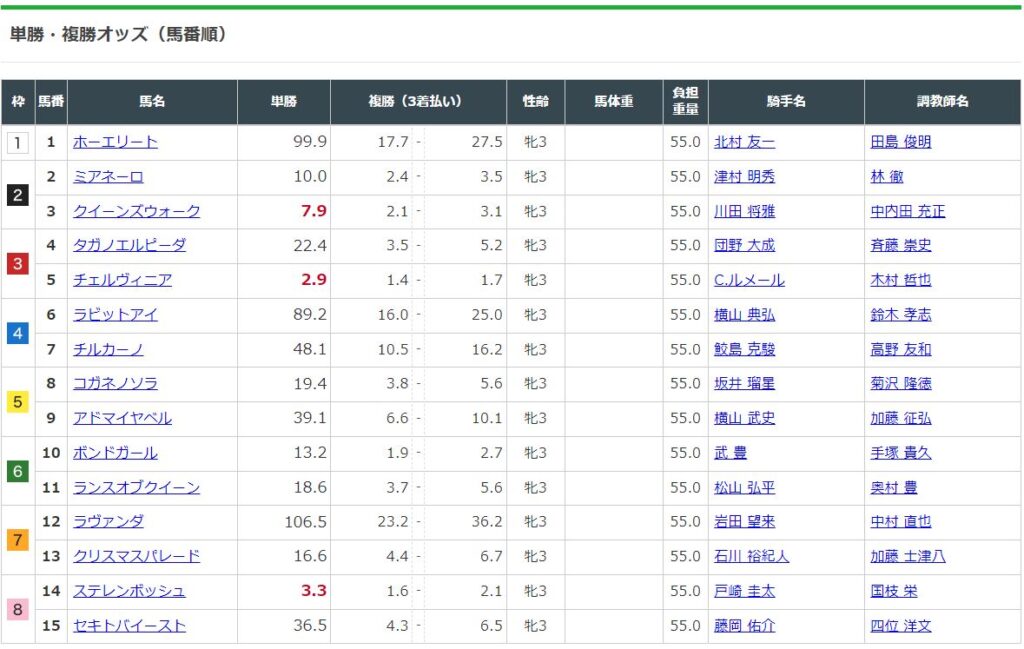This screenshot has width=1024, height=649.
Task: Click jockey link C.ルメール
Action: click(749, 280)
